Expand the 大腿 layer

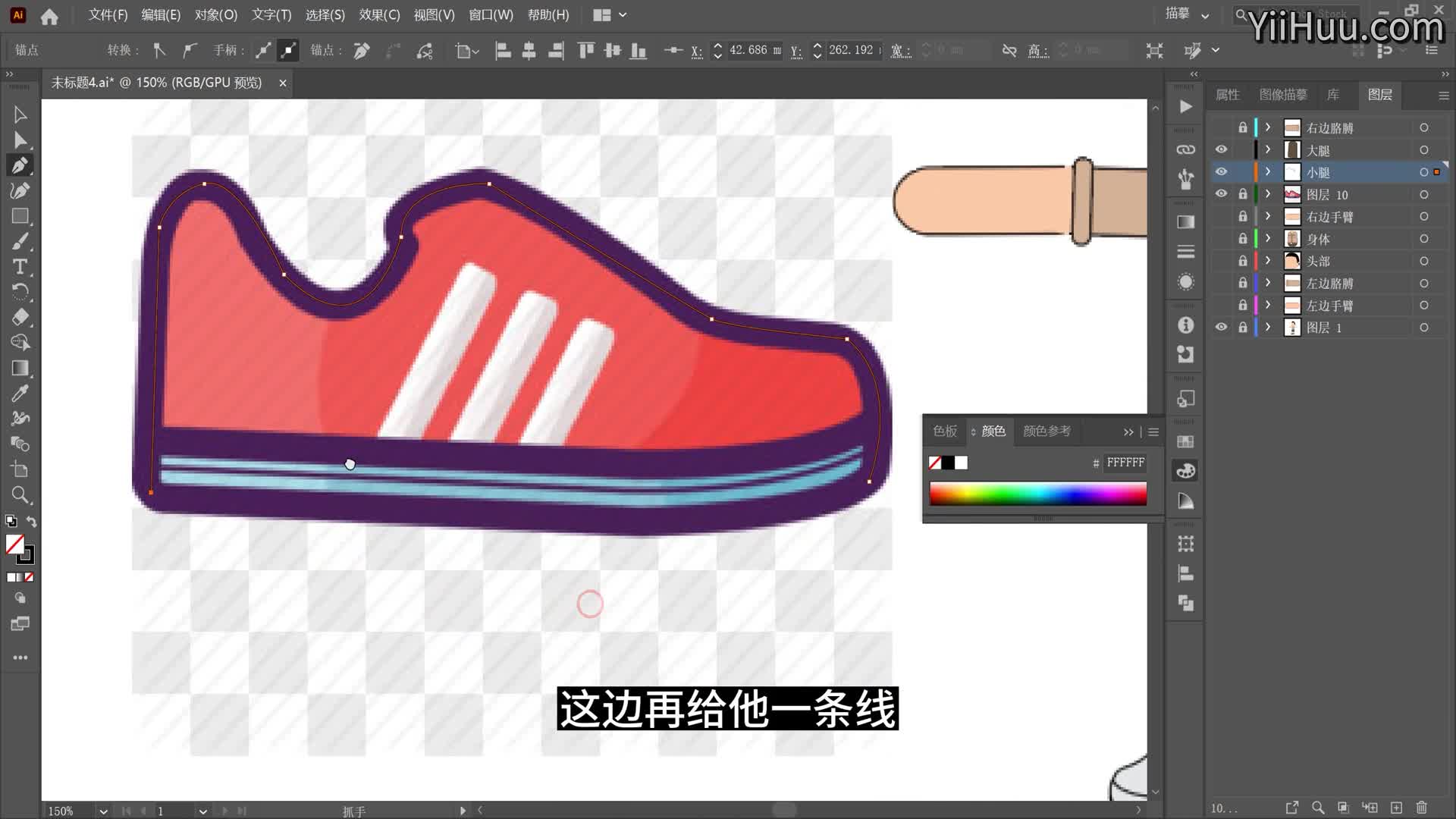tap(1267, 150)
